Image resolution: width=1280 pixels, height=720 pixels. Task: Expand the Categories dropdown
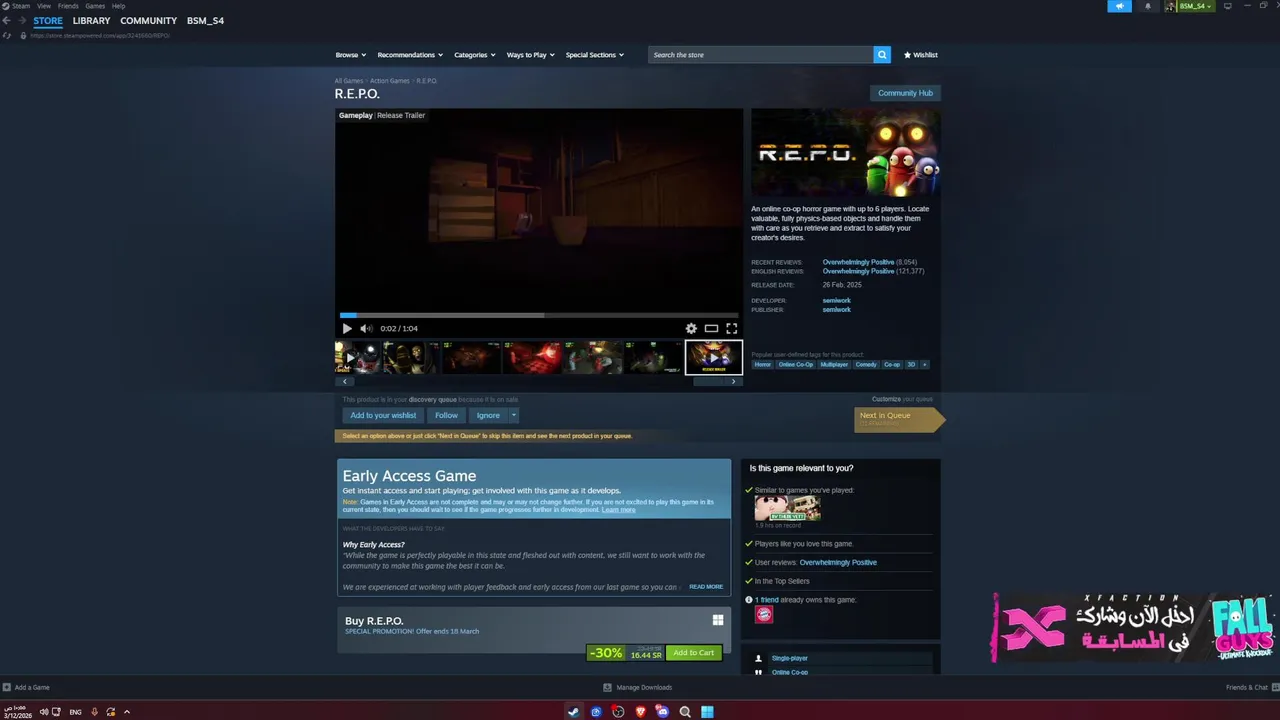coord(475,55)
